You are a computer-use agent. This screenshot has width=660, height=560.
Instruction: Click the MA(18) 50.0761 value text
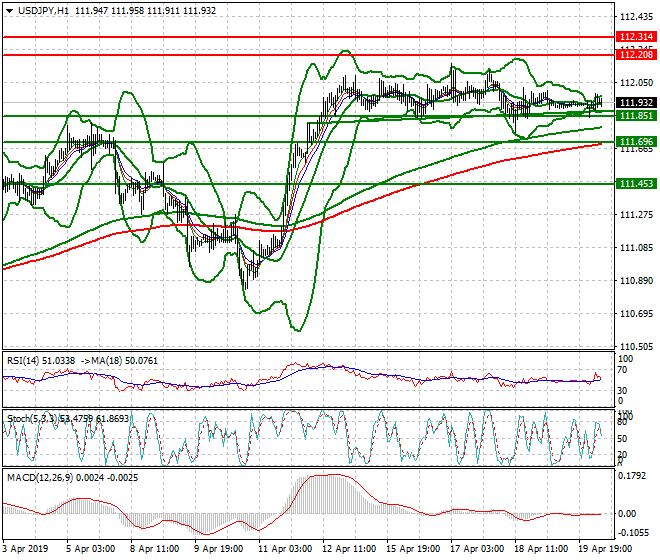click(x=124, y=361)
